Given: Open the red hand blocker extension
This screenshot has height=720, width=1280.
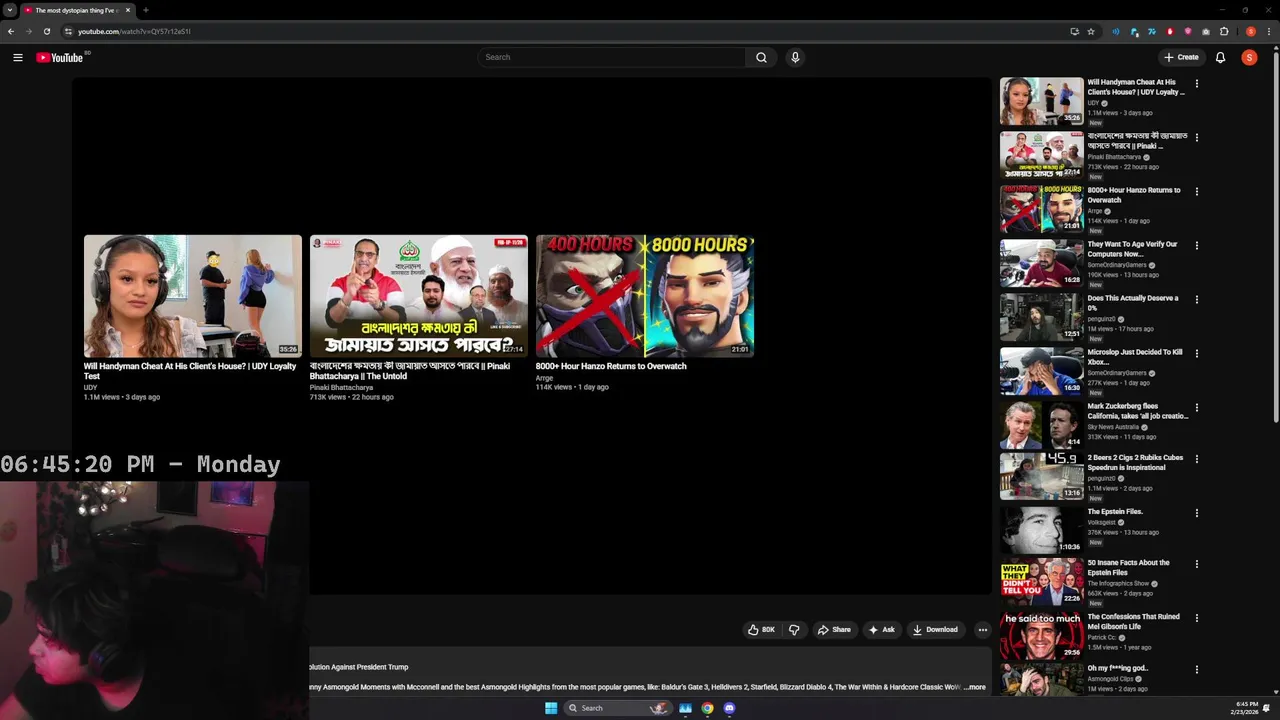Looking at the screenshot, I should (x=1170, y=31).
